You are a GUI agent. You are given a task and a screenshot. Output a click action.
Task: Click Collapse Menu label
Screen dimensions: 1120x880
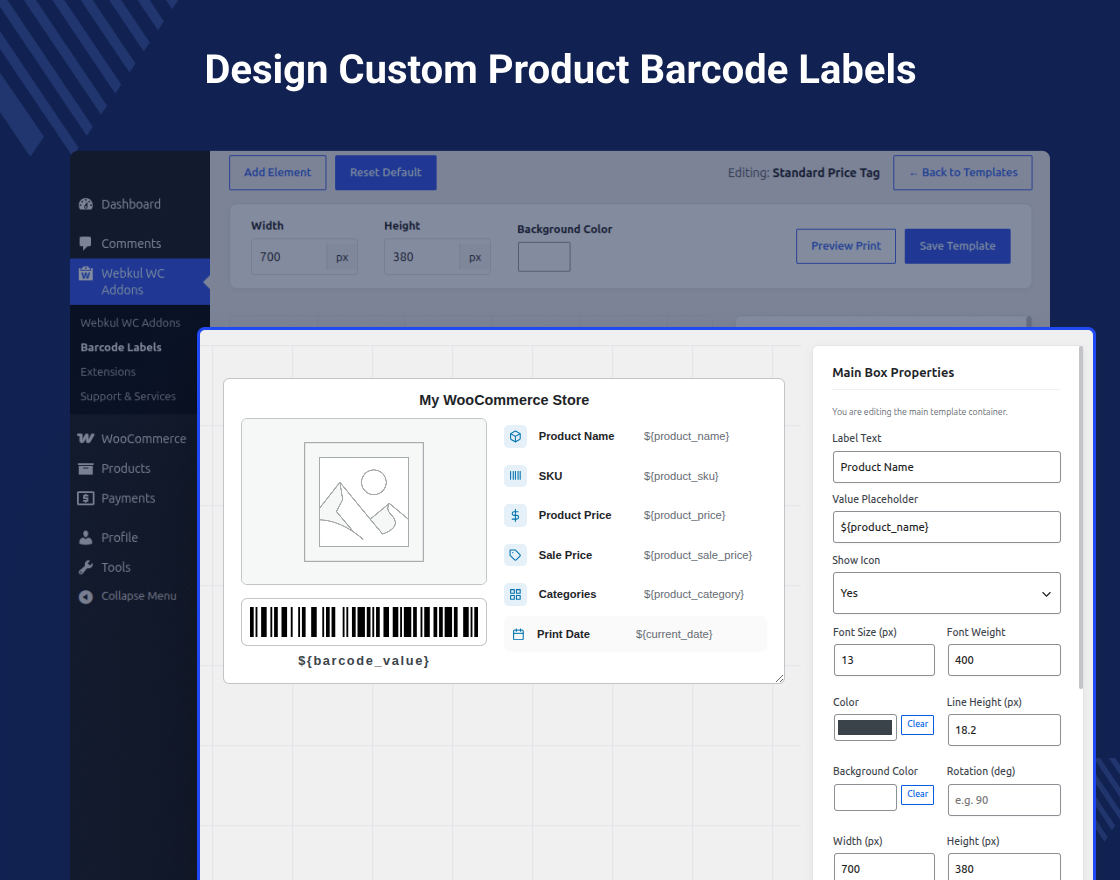(139, 596)
